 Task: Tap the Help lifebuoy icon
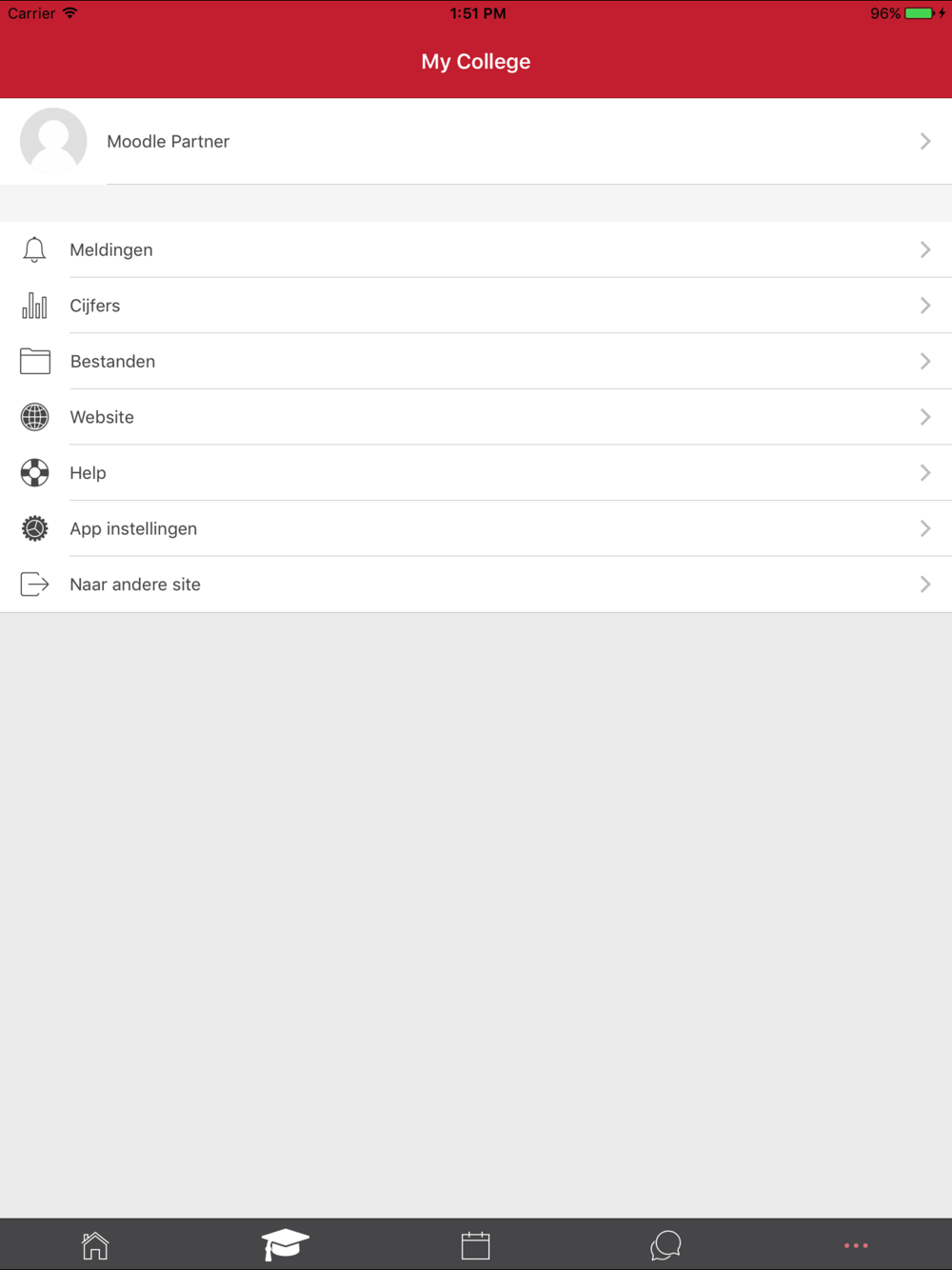(34, 473)
